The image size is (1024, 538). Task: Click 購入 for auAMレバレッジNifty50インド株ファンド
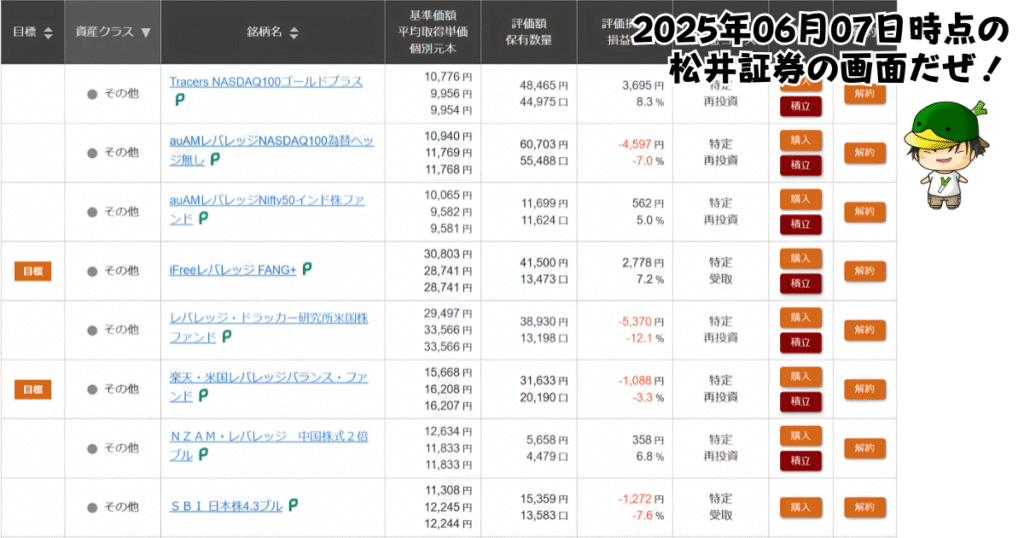point(801,199)
